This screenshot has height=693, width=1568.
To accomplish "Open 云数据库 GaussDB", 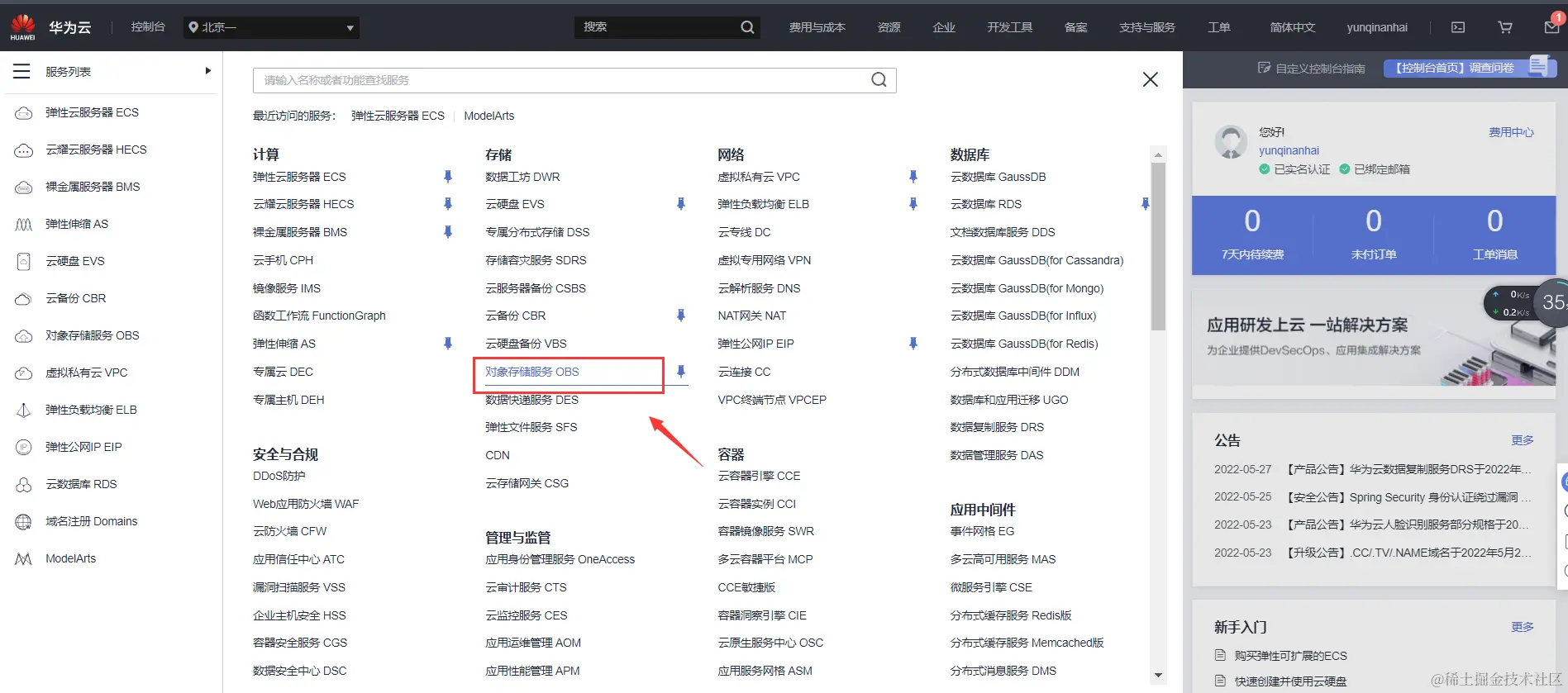I will point(998,177).
